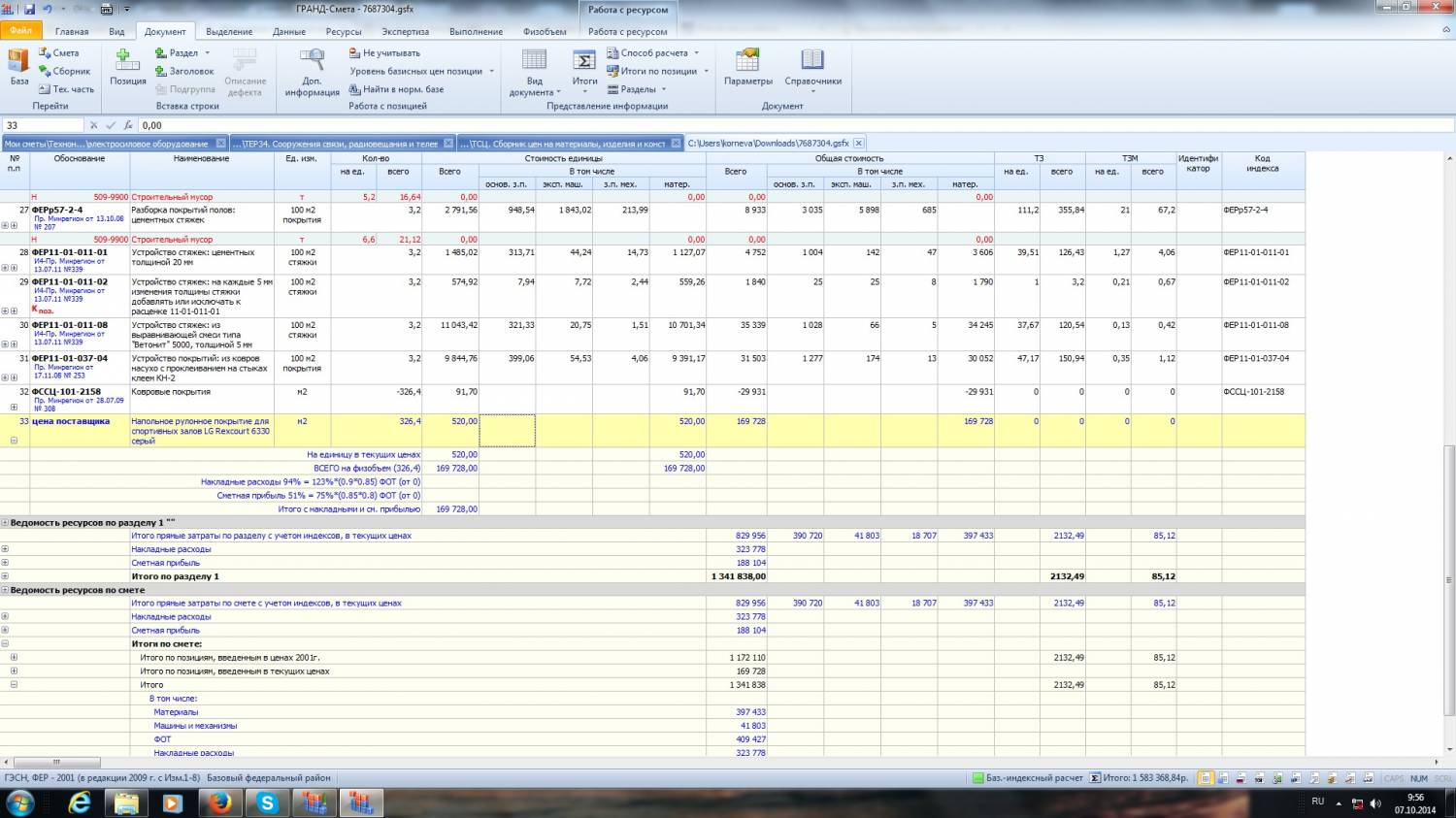The height and width of the screenshot is (818, 1456).
Task: Open the ТЕР34 document tab
Action: pos(335,144)
